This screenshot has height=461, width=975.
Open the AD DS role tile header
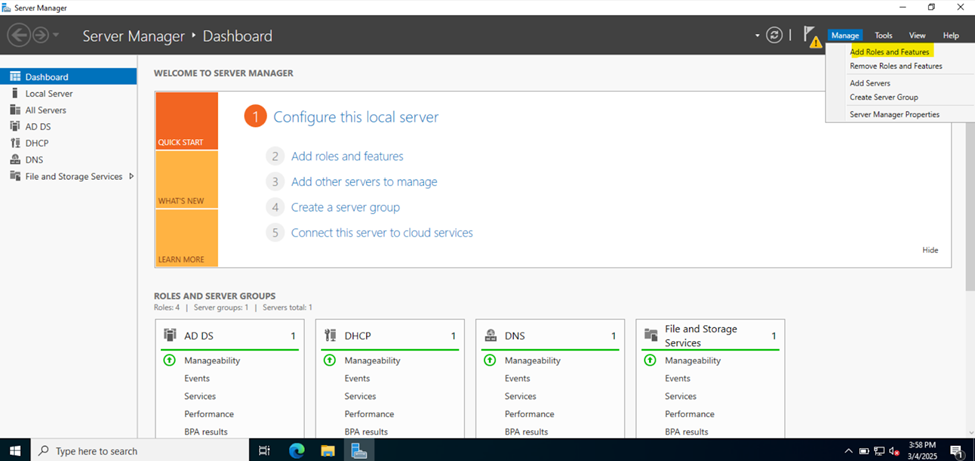coord(229,336)
